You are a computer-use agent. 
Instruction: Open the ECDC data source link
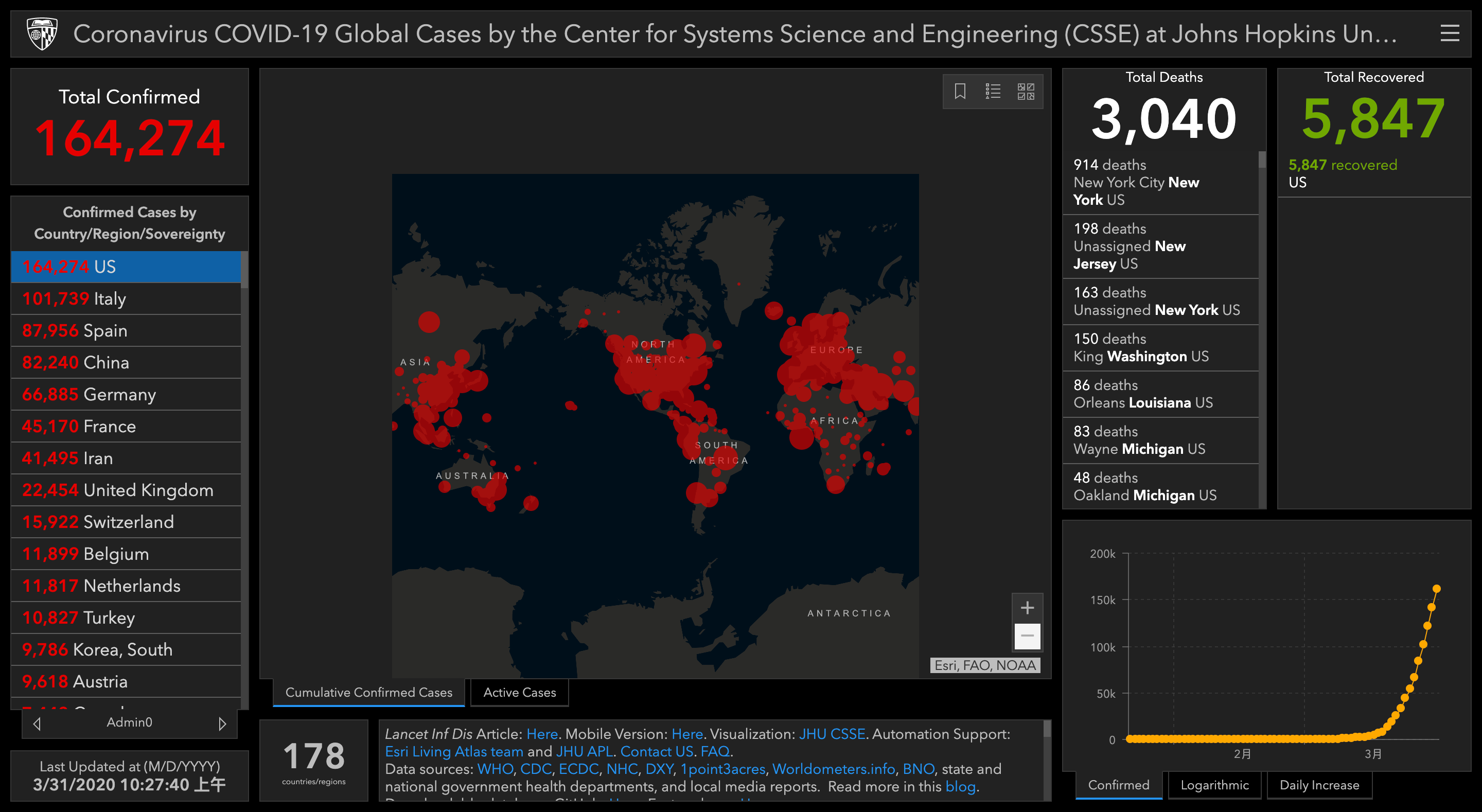coord(579,769)
